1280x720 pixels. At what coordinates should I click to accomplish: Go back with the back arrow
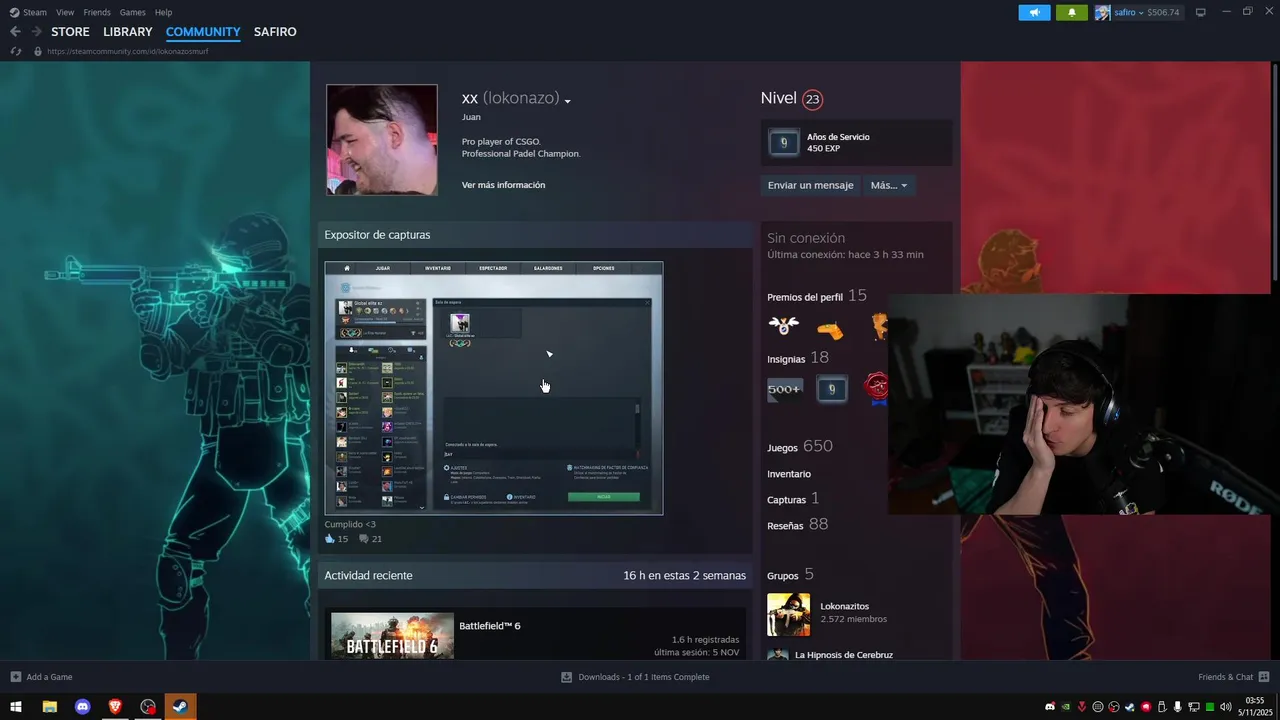[x=15, y=32]
